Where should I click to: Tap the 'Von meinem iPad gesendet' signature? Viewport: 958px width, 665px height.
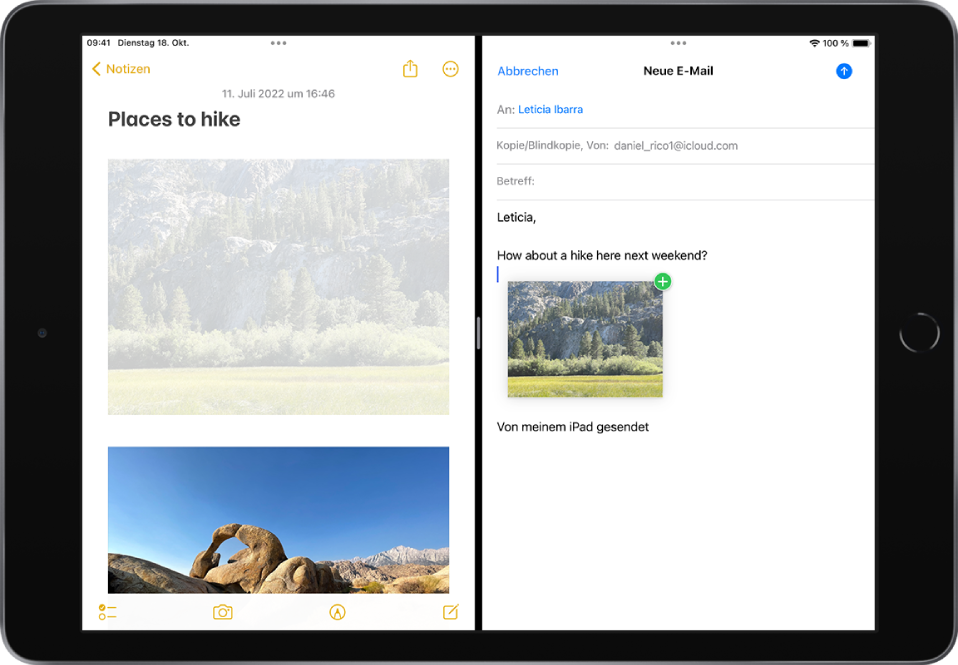[x=573, y=426]
